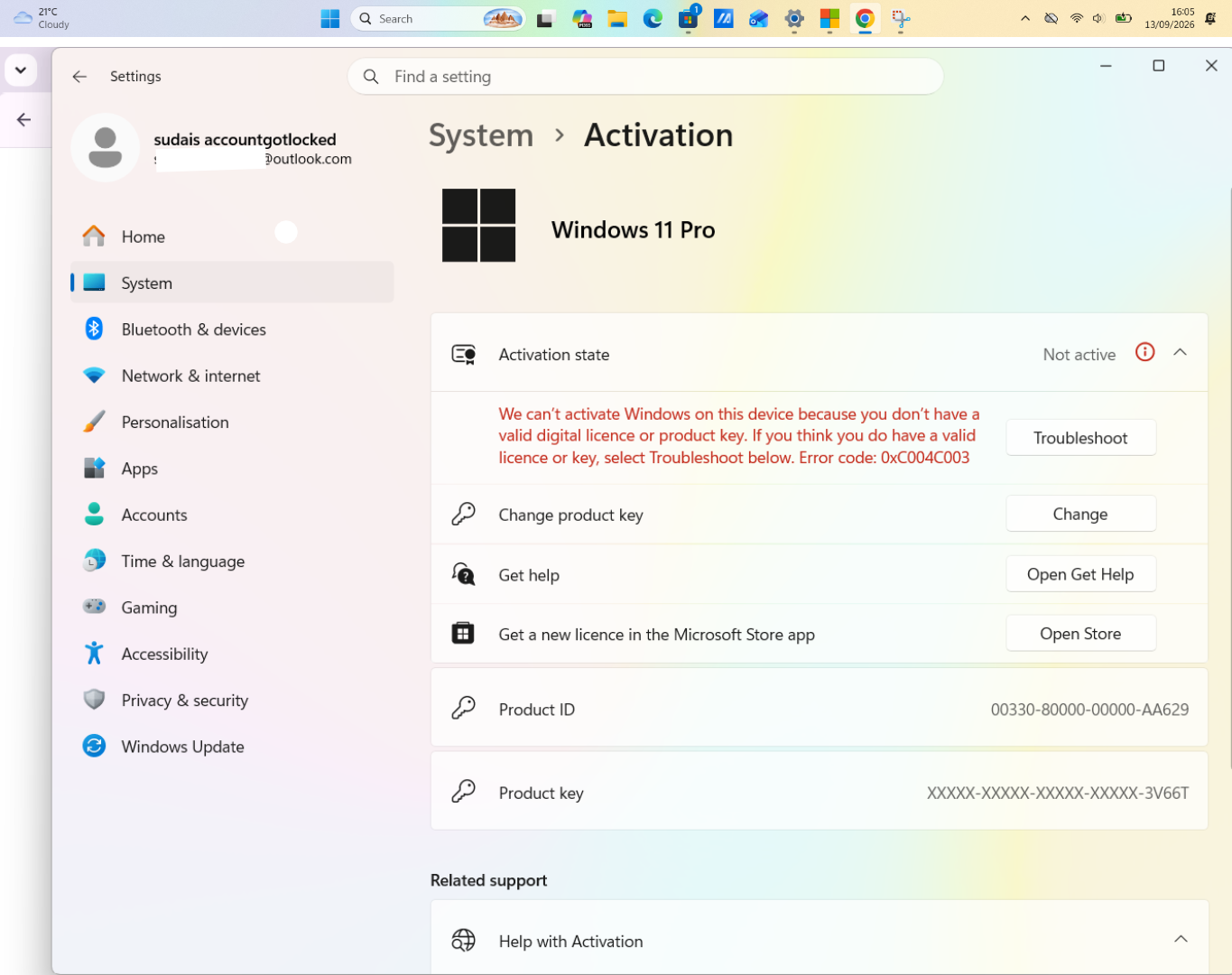Click the magnifier icon in Find a setting
This screenshot has width=1232, height=975.
click(371, 77)
